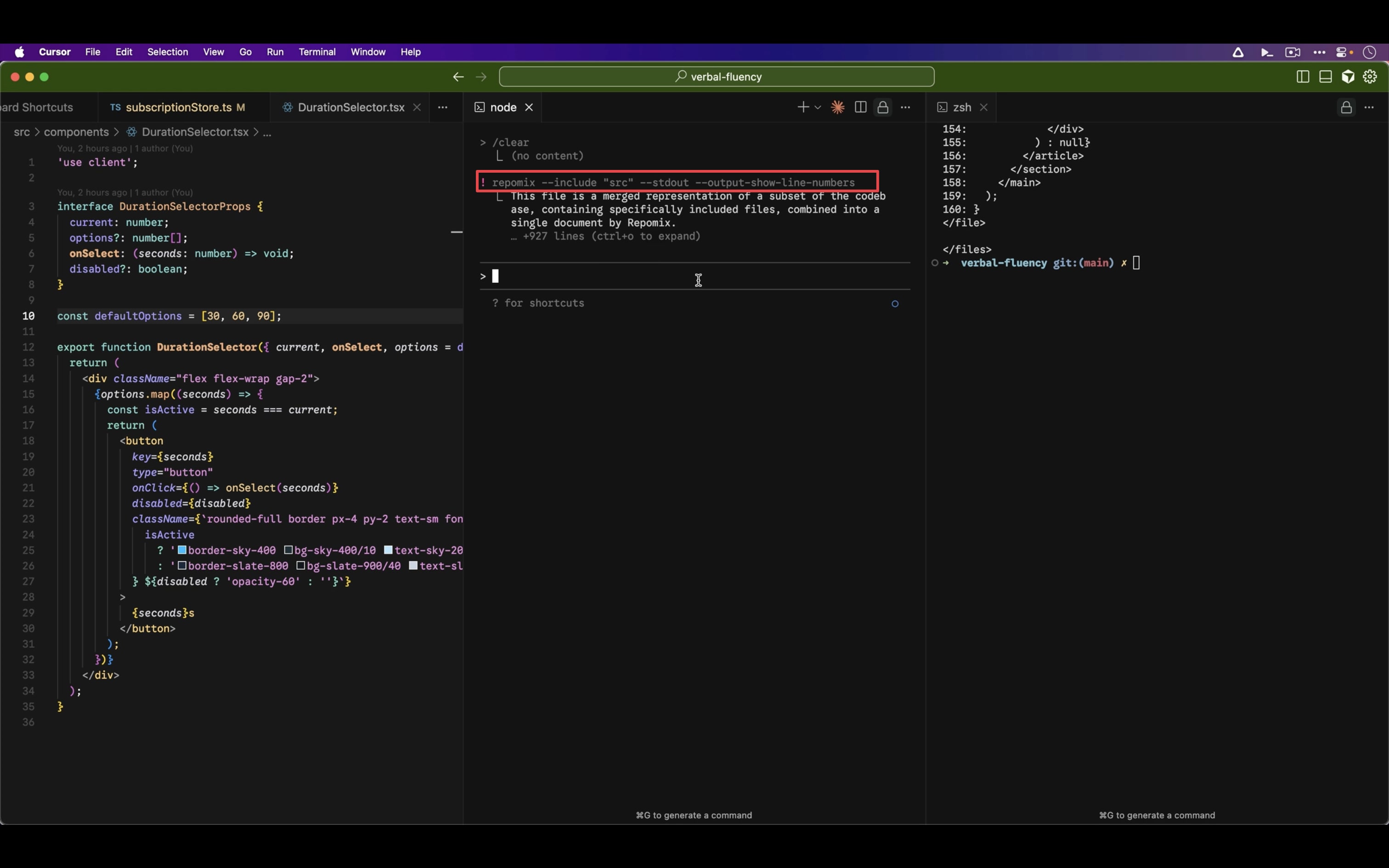Image resolution: width=1389 pixels, height=868 pixels.
Task: Open the Cursor cube icon in title bar
Action: pos(1348,77)
